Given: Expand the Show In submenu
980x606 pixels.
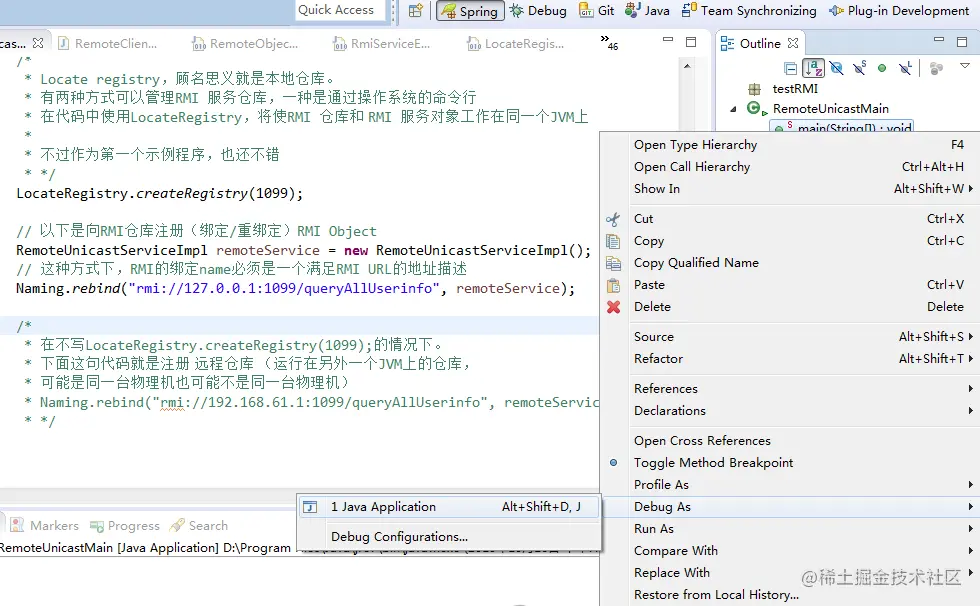Looking at the screenshot, I should (x=789, y=189).
